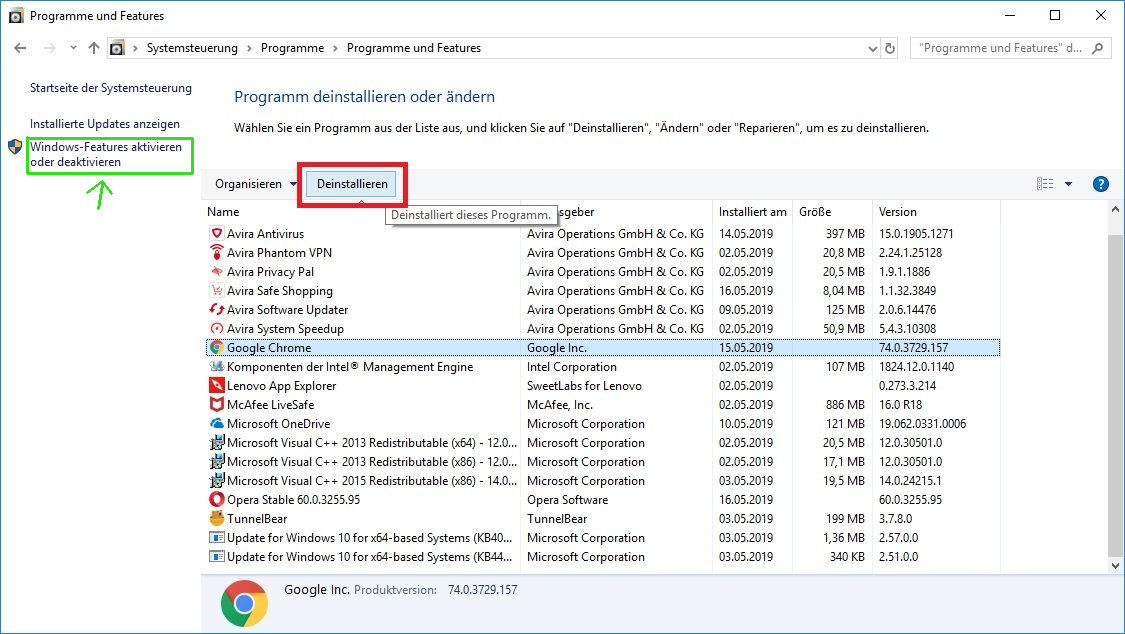This screenshot has width=1125, height=634.
Task: Open the Organisieren dropdown menu
Action: (255, 184)
